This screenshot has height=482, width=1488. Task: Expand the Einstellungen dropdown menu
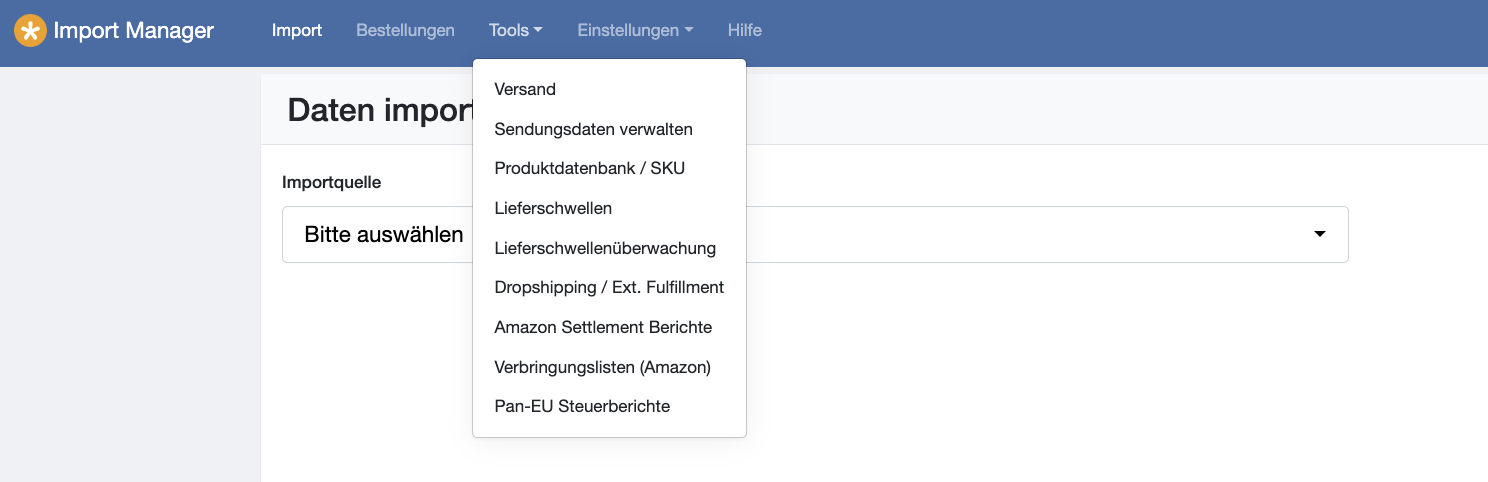click(x=635, y=30)
